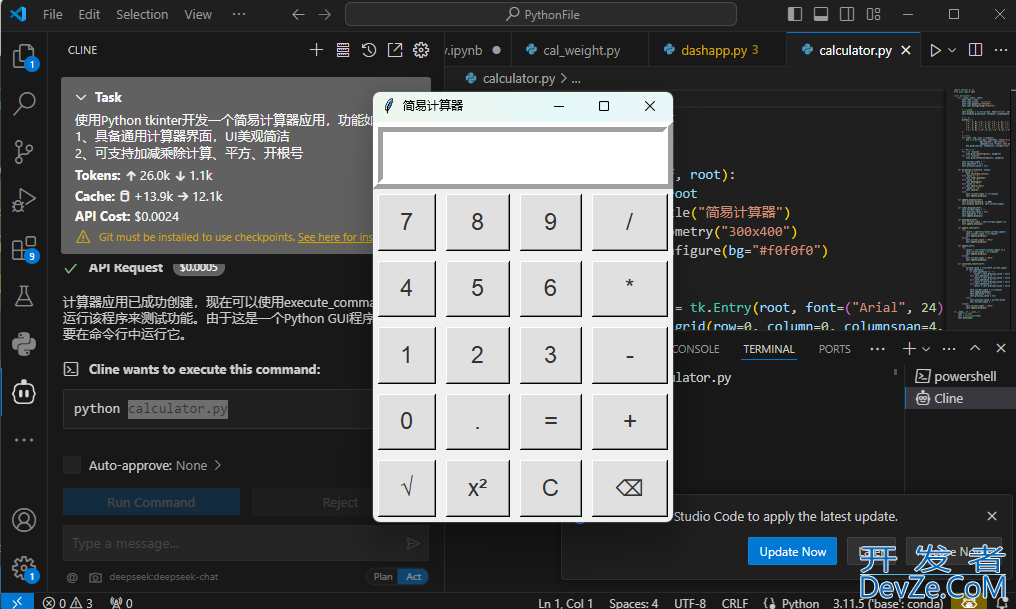This screenshot has height=609, width=1016.
Task: Open Cline task history
Action: 369,50
